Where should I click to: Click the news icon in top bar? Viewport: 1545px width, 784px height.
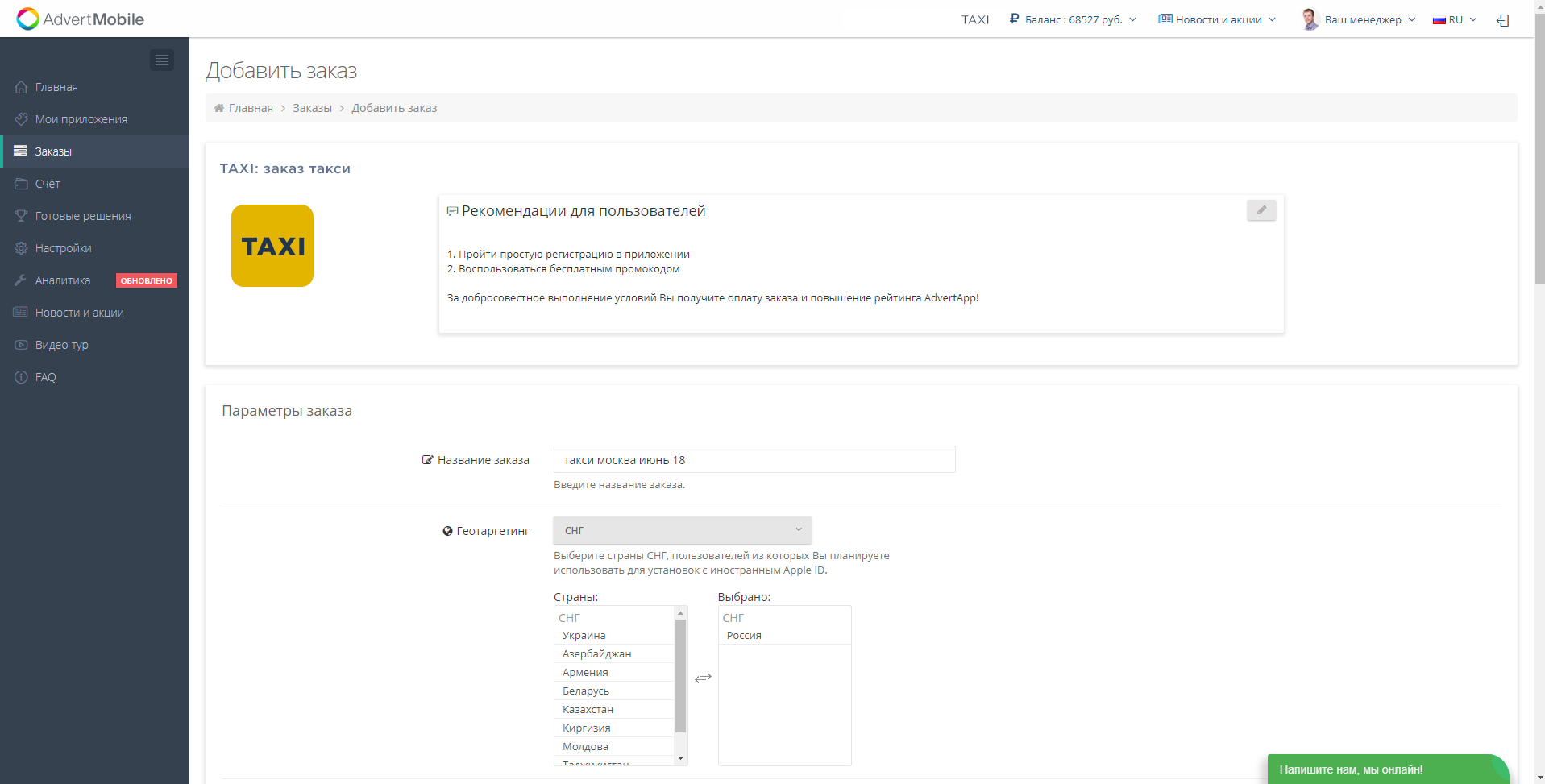pos(1165,19)
